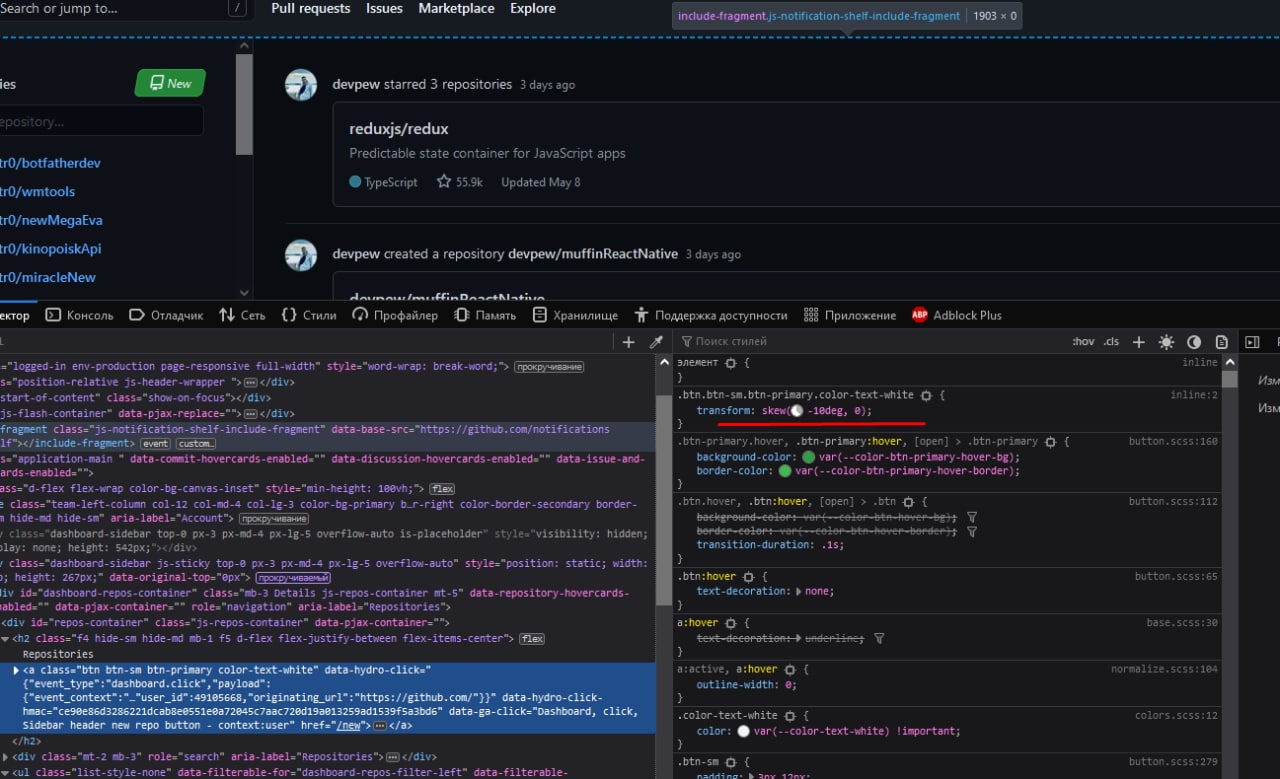
Task: Open the Adblock Plus devtools tab
Action: tap(956, 315)
